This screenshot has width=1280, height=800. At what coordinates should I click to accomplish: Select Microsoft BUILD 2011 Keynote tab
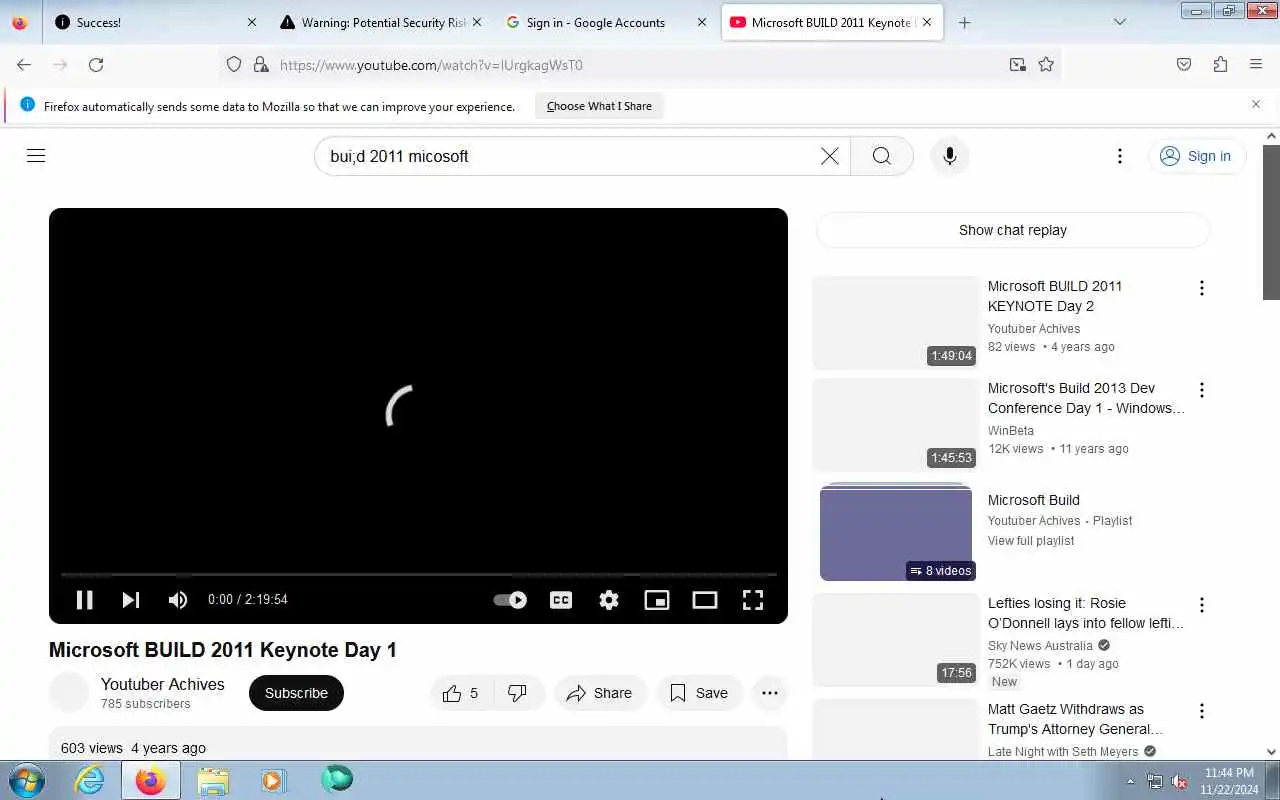[x=832, y=22]
